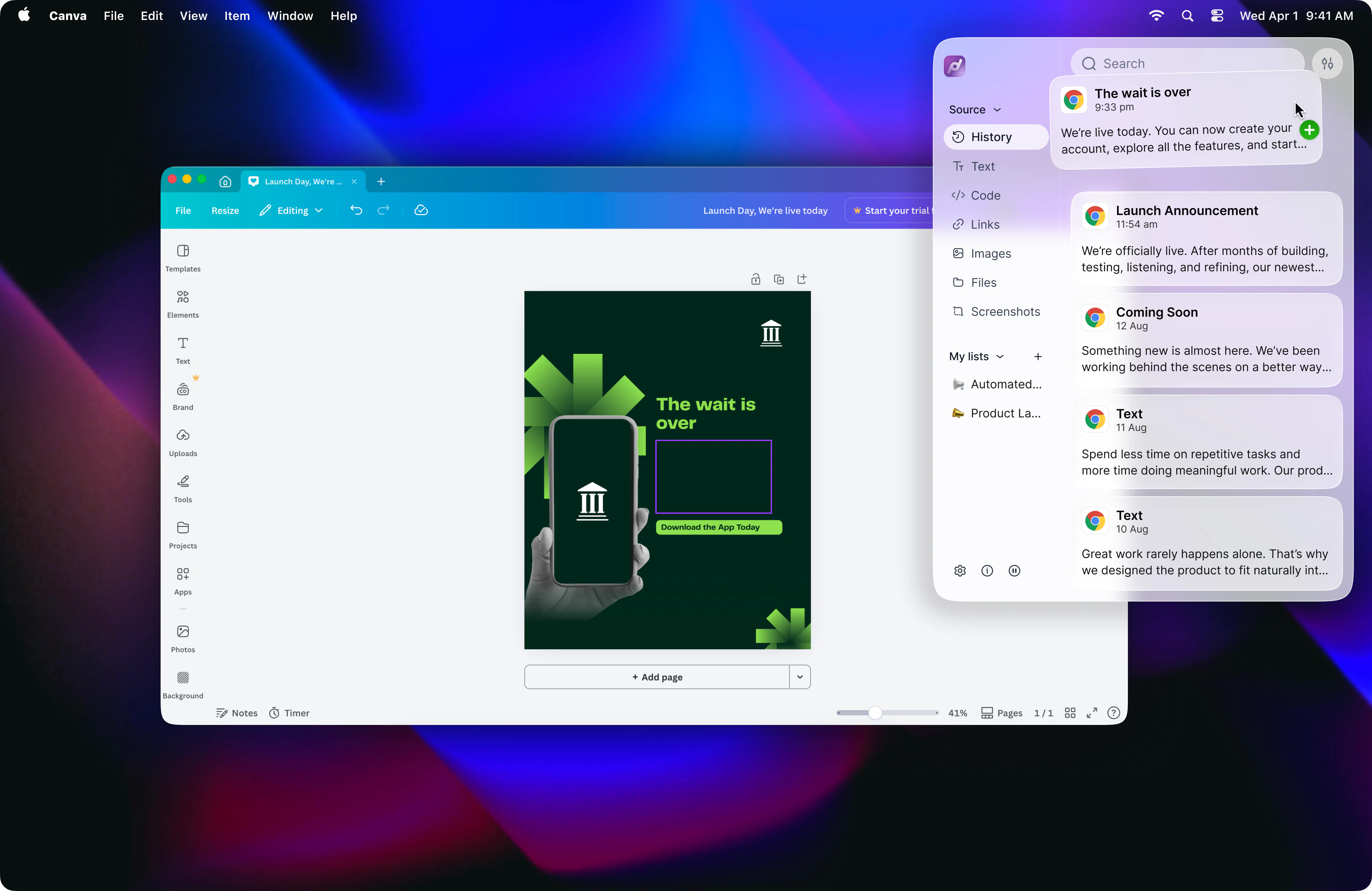Open the Help menu
This screenshot has width=1372, height=891.
click(x=344, y=16)
